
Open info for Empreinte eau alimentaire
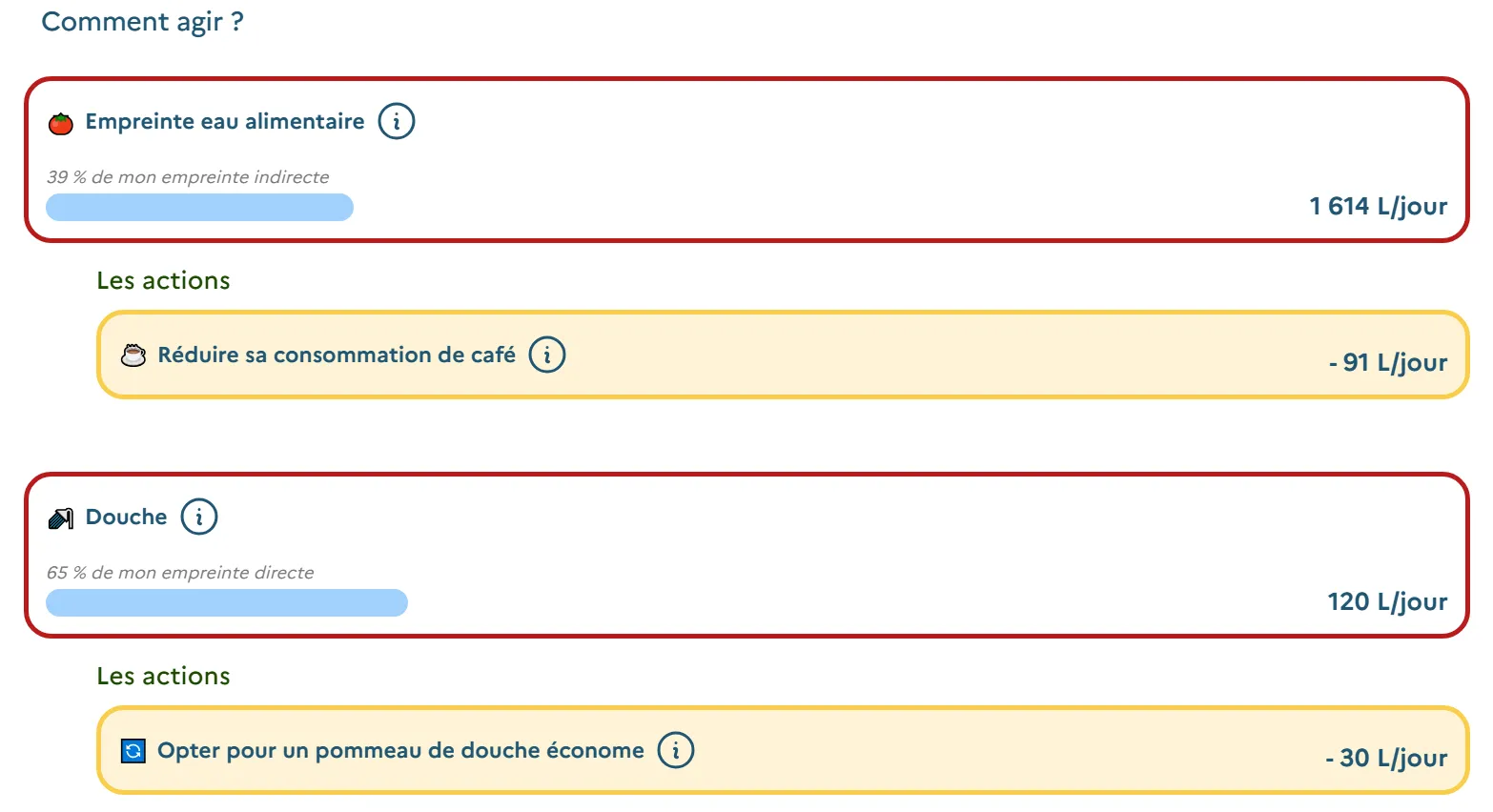397,122
